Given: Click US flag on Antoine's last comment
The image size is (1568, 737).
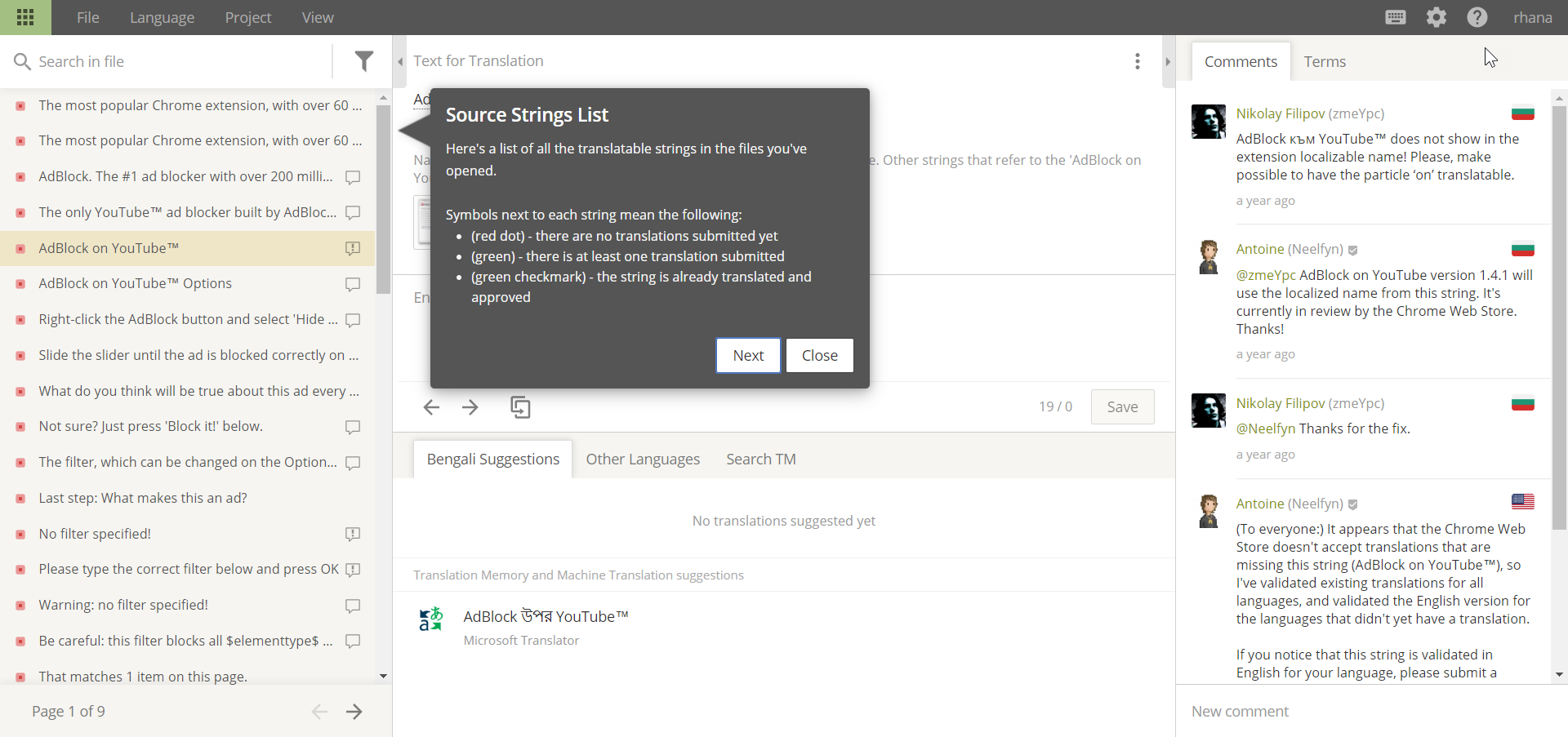Looking at the screenshot, I should 1523,501.
